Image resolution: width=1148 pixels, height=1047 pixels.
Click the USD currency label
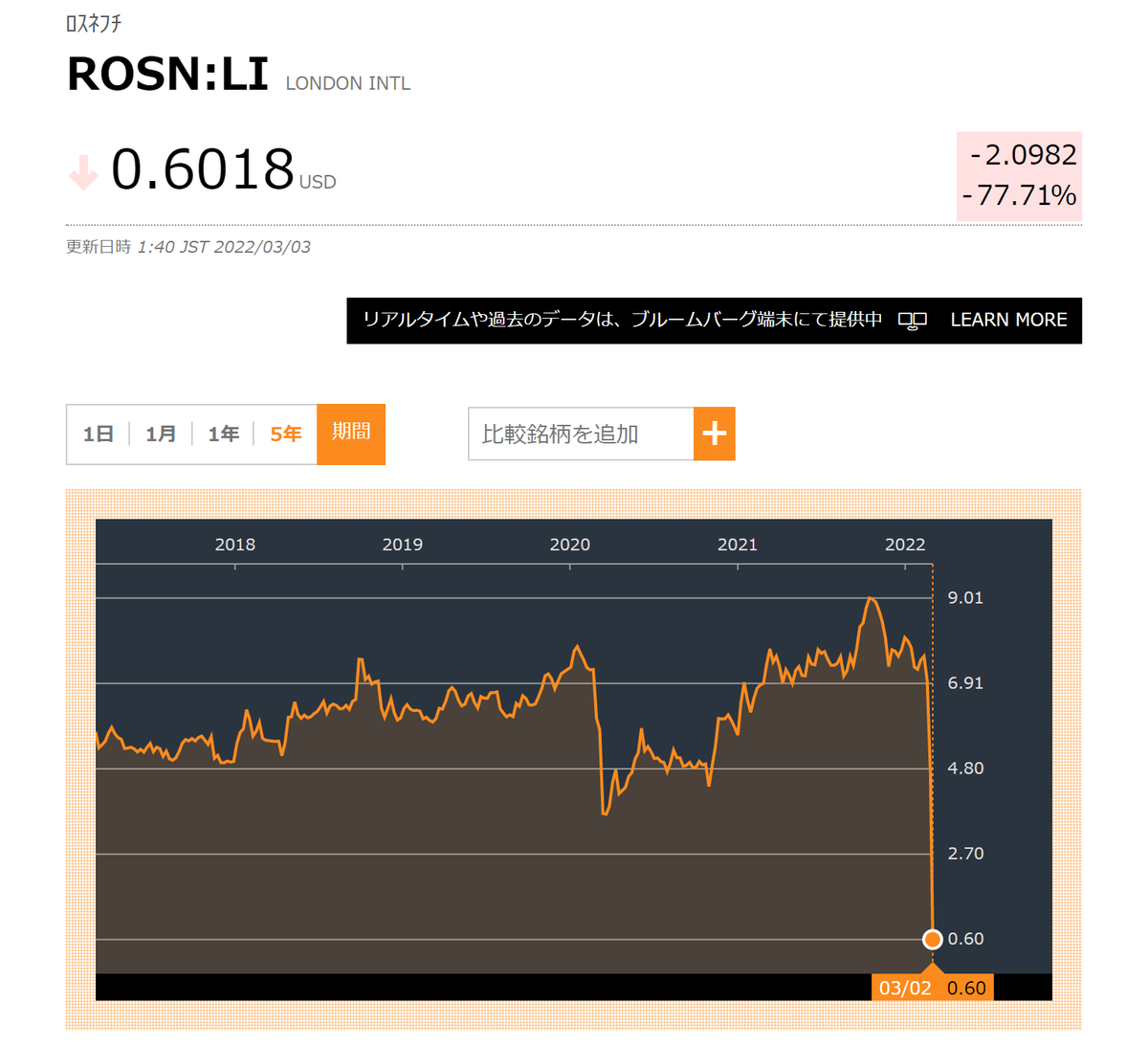318,182
